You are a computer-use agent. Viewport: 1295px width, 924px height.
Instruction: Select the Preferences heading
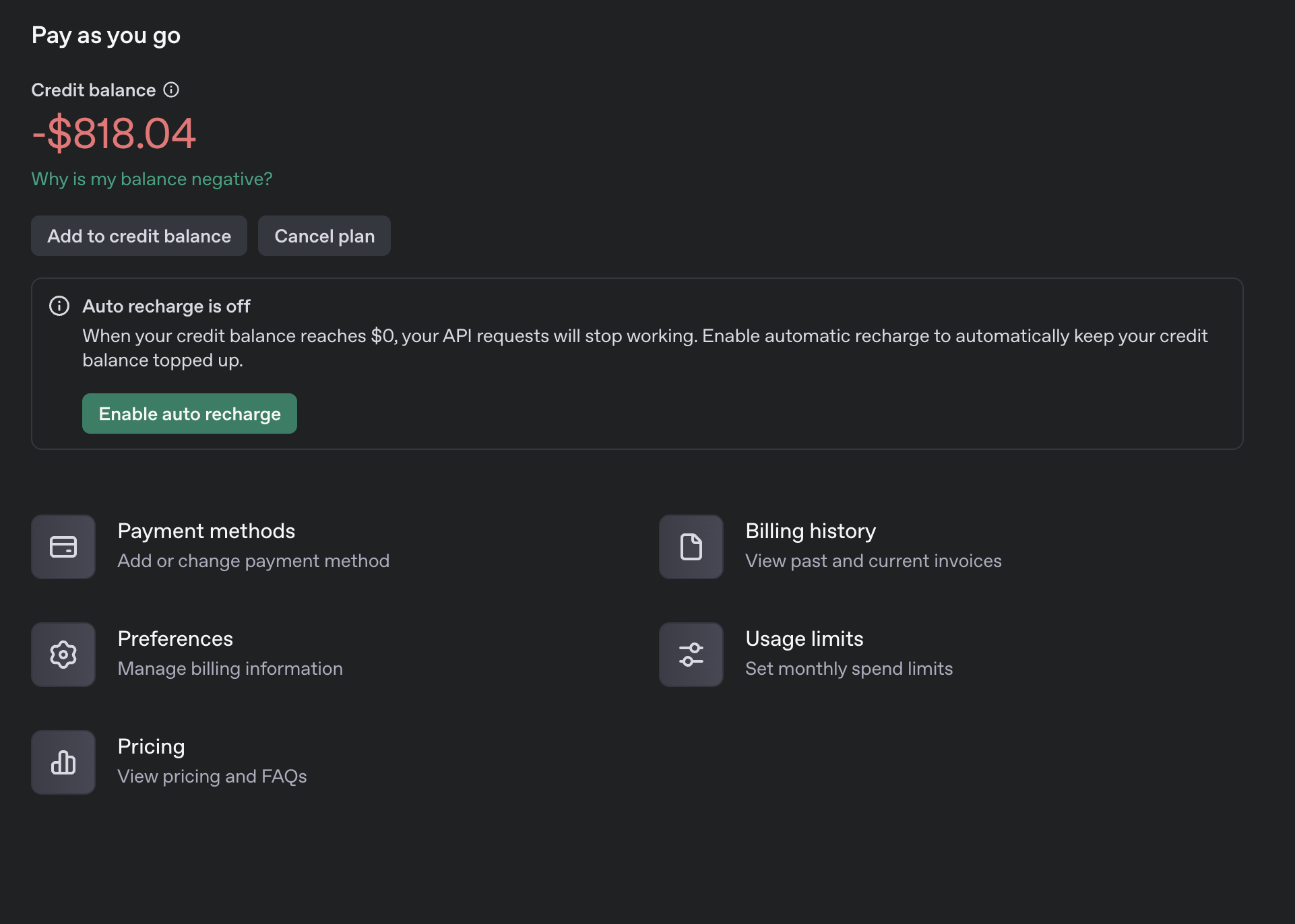tap(175, 639)
